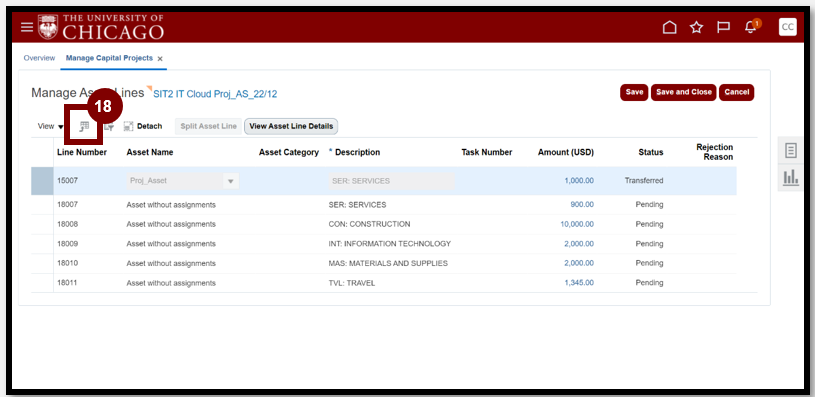This screenshot has width=815, height=397.
Task: Click SER: SERVICES in row 18007
Action: [358, 205]
